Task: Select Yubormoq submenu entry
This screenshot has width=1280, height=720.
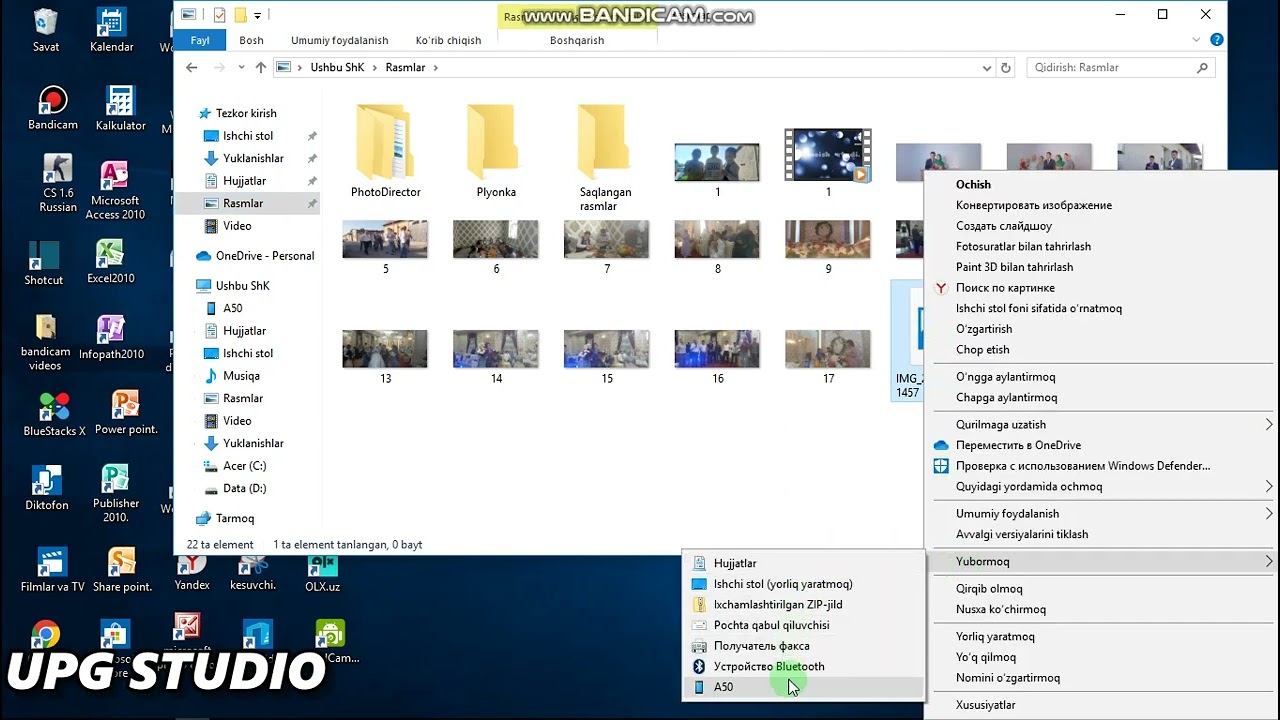Action: click(1103, 561)
